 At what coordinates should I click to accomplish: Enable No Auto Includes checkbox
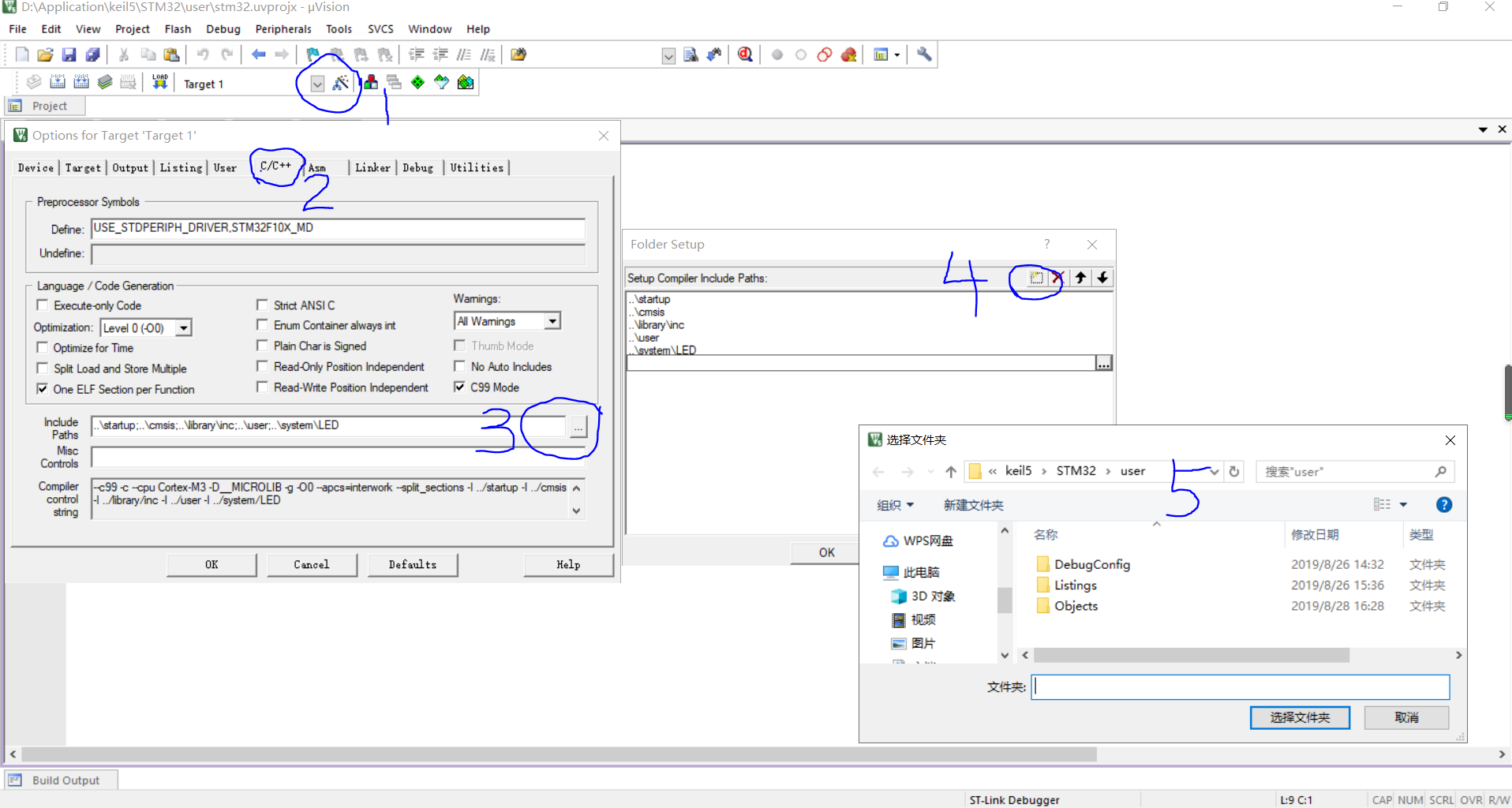point(459,366)
